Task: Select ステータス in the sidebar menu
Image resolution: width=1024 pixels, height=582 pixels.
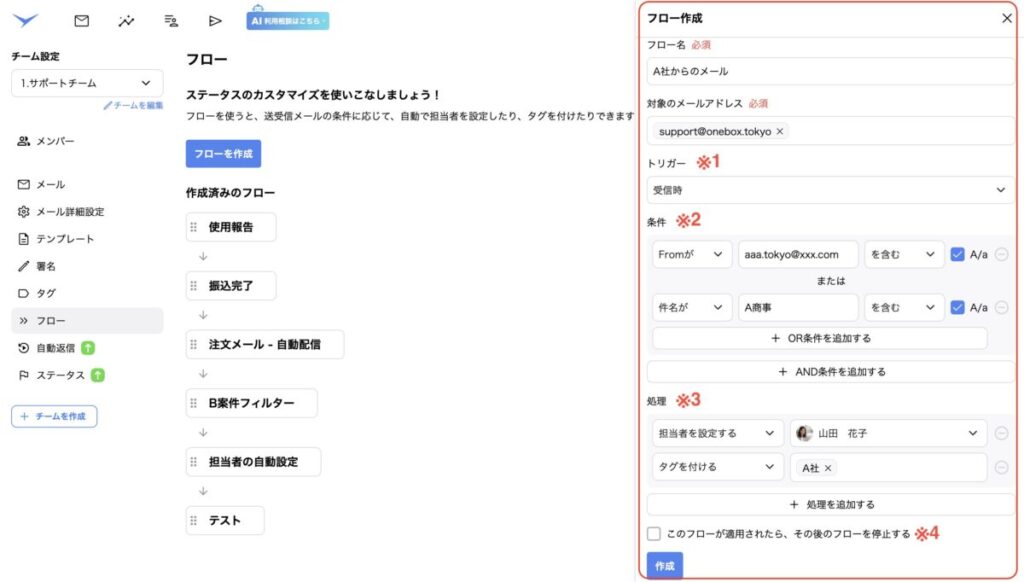Action: (59, 375)
